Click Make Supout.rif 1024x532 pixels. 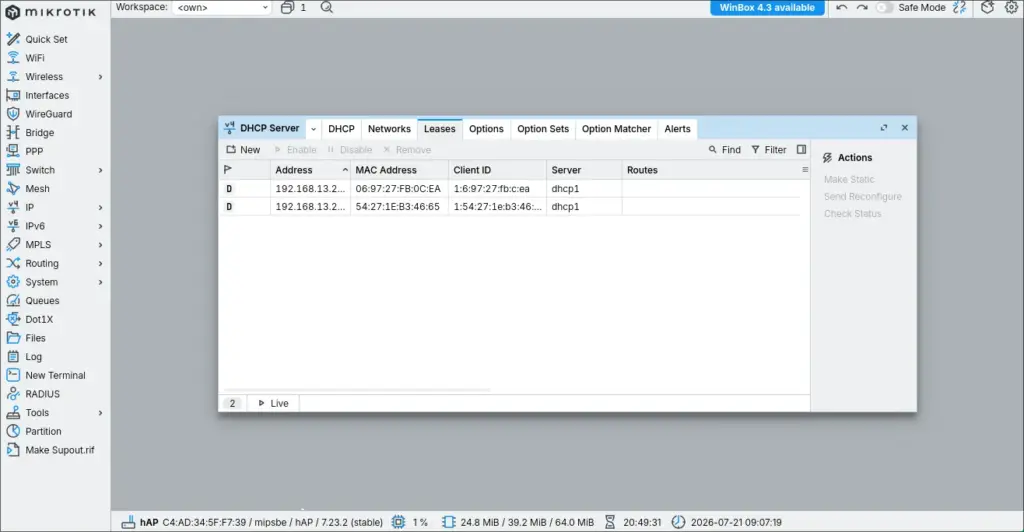tap(50, 450)
